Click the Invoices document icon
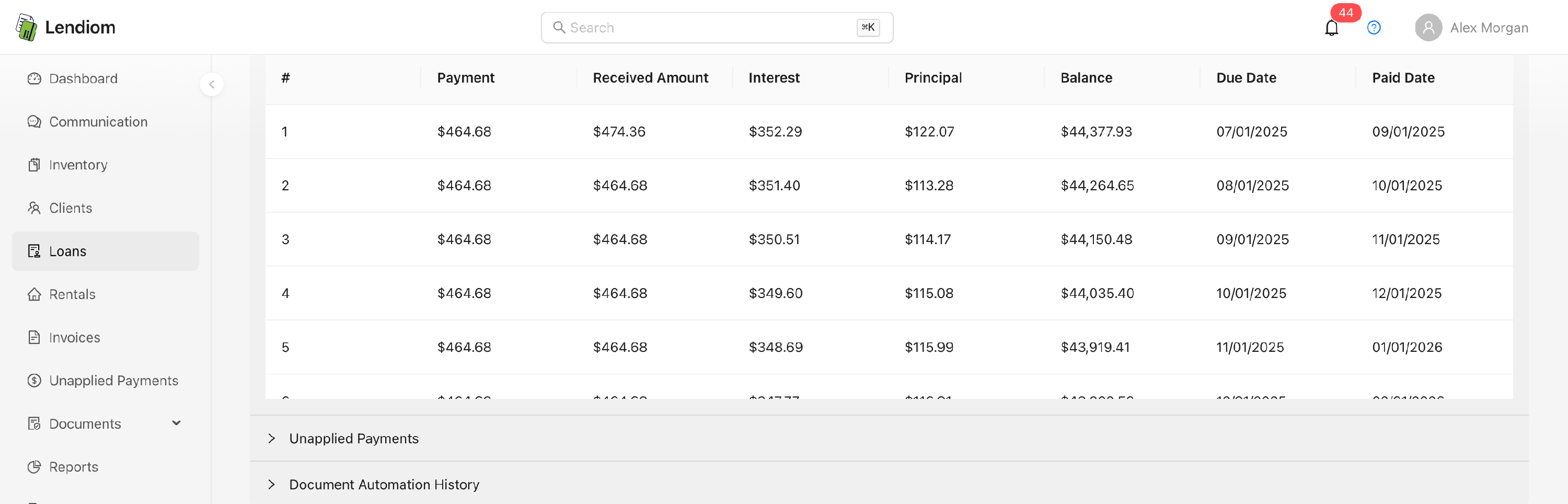The height and width of the screenshot is (504, 1568). click(34, 337)
